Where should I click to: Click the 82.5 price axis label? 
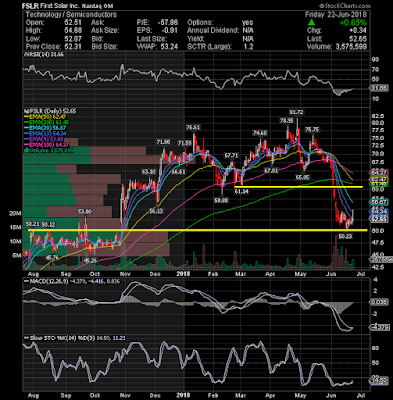(x=378, y=116)
